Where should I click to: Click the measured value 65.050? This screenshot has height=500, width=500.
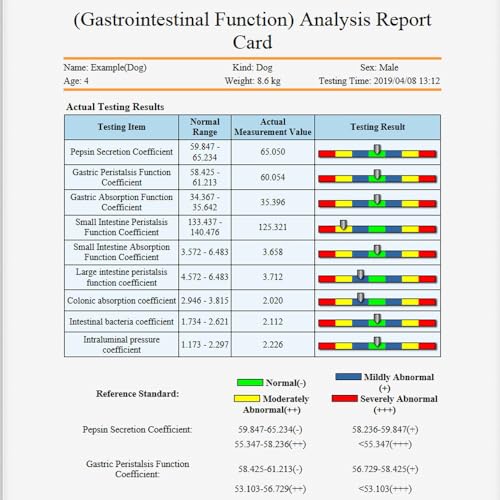coord(273,152)
